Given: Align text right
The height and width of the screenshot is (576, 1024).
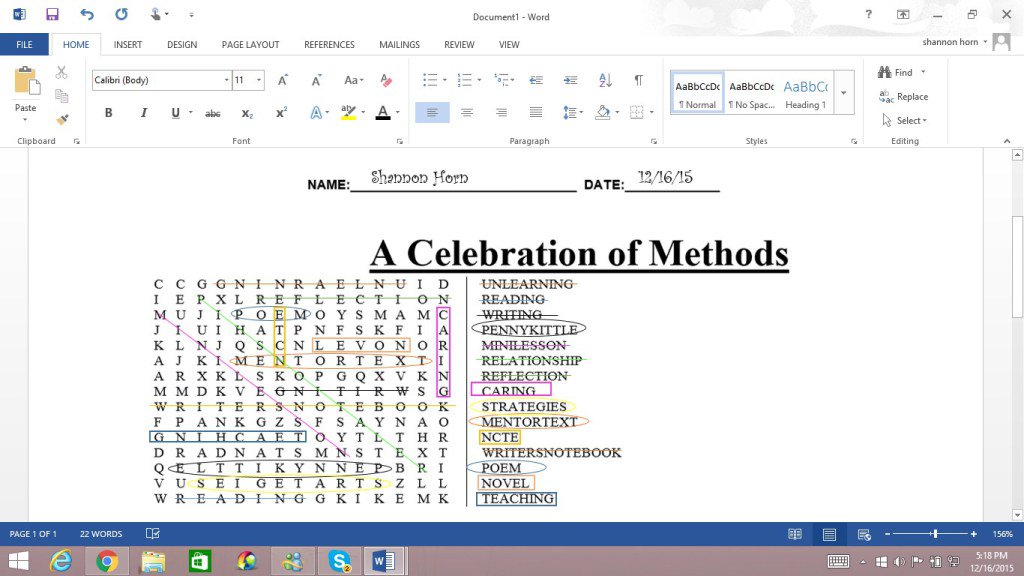Looking at the screenshot, I should click(501, 112).
